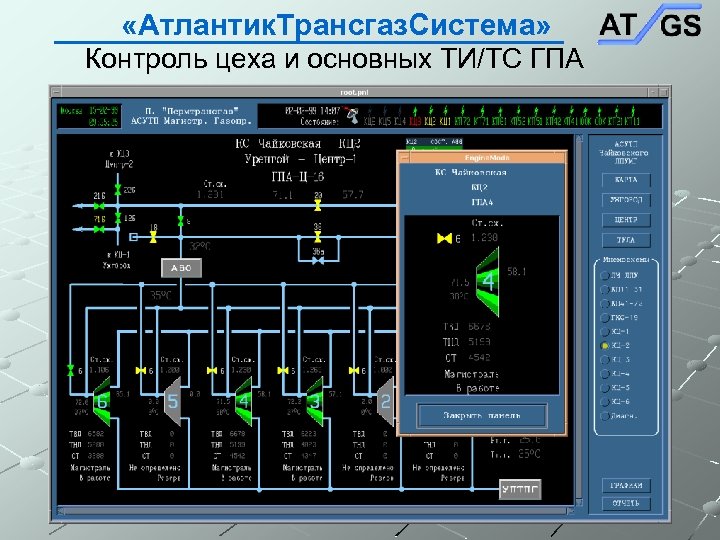
Task: Select the second radio option, below ЛЧ ЛПУ
Action: (605, 290)
